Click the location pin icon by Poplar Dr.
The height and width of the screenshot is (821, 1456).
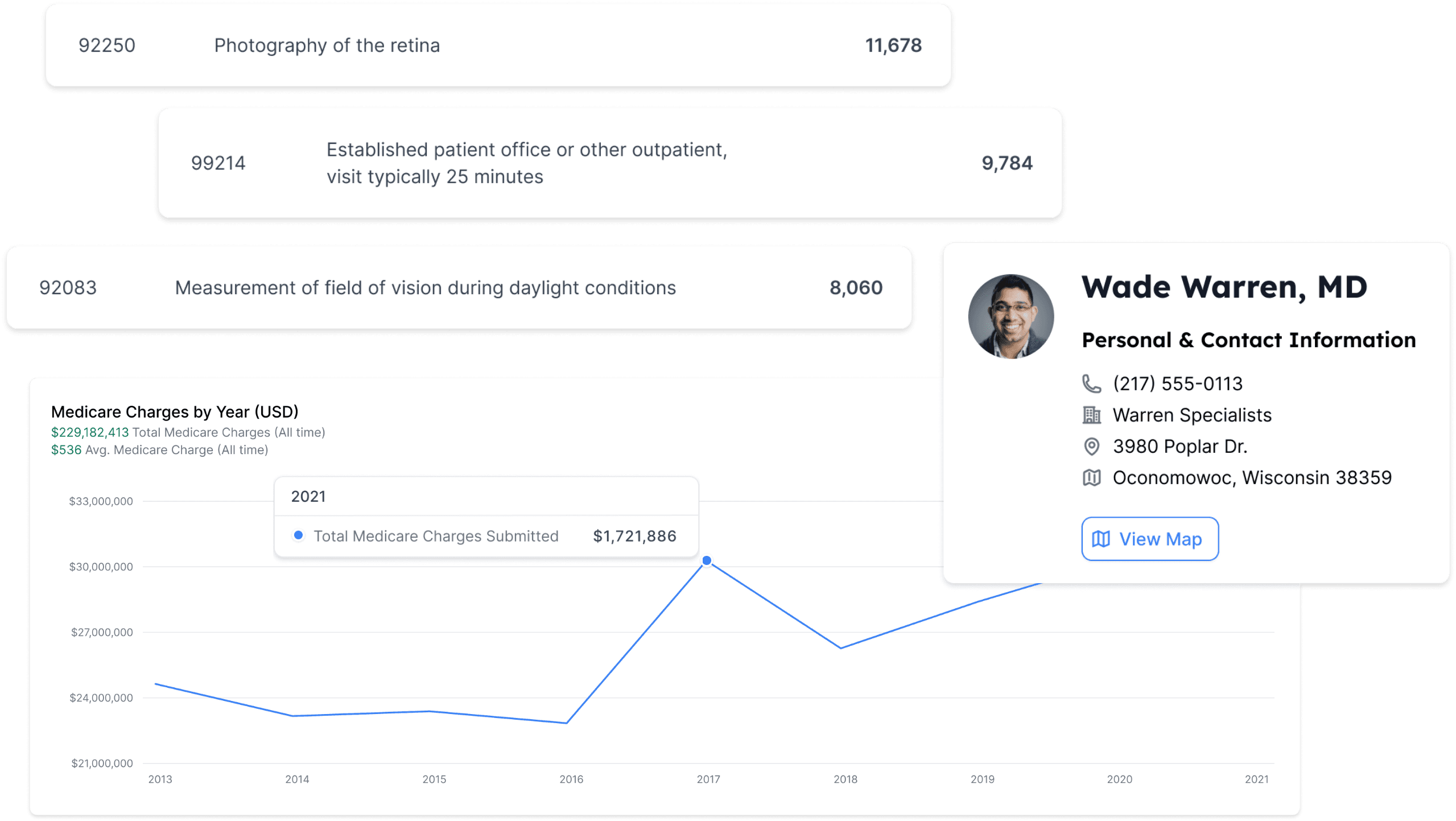[1091, 447]
